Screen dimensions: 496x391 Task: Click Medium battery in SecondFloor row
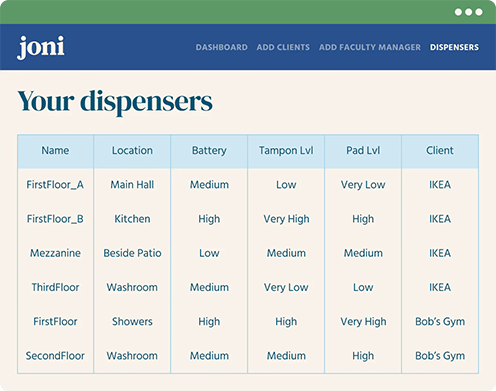[x=209, y=356]
